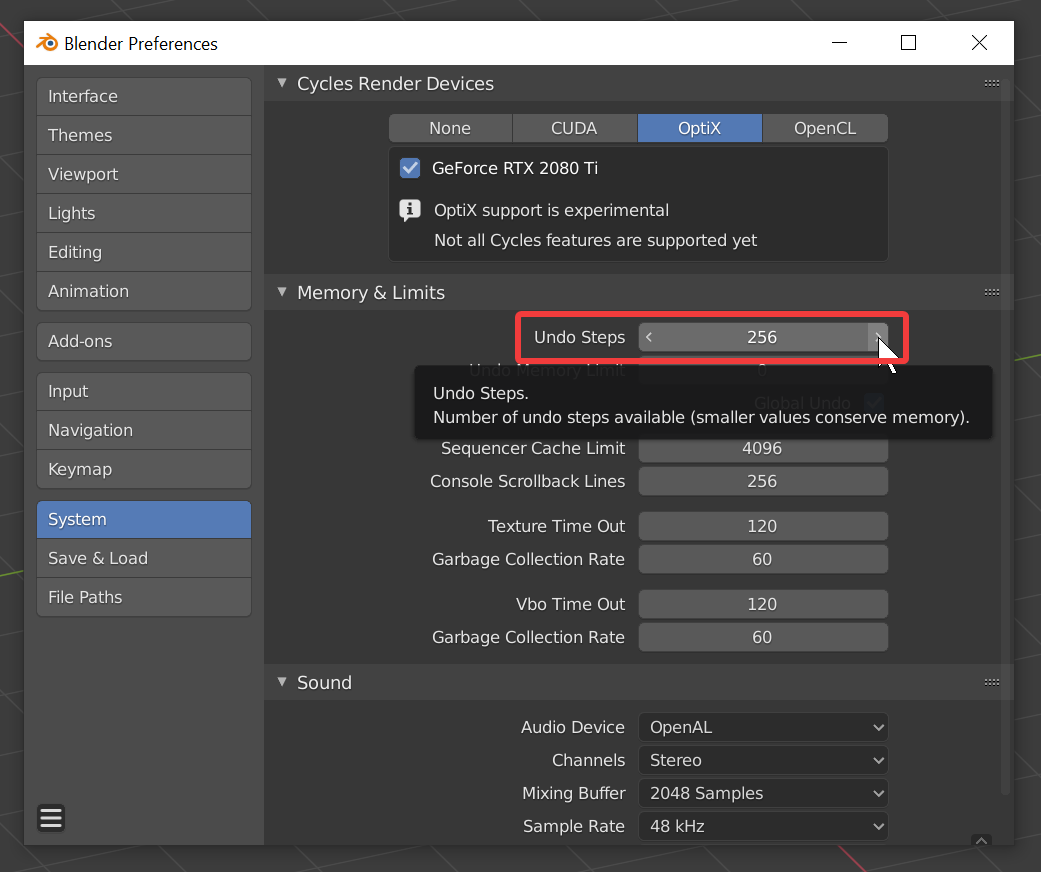Click the 'Audio Device' label
1041x872 pixels.
click(573, 727)
